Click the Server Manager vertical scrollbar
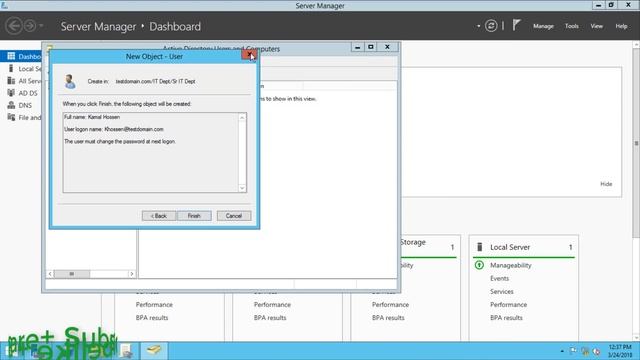Image resolution: width=640 pixels, height=360 pixels. 636,143
